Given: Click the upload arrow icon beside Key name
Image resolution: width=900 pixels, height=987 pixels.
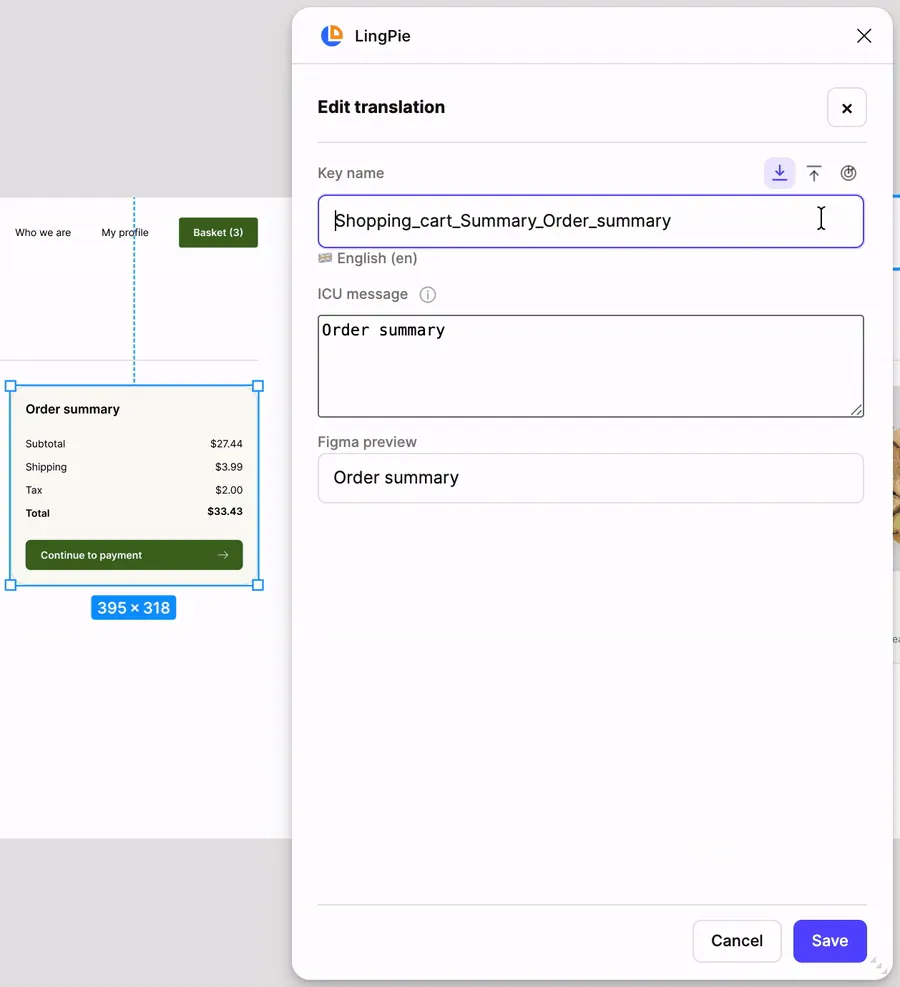Looking at the screenshot, I should tap(814, 173).
